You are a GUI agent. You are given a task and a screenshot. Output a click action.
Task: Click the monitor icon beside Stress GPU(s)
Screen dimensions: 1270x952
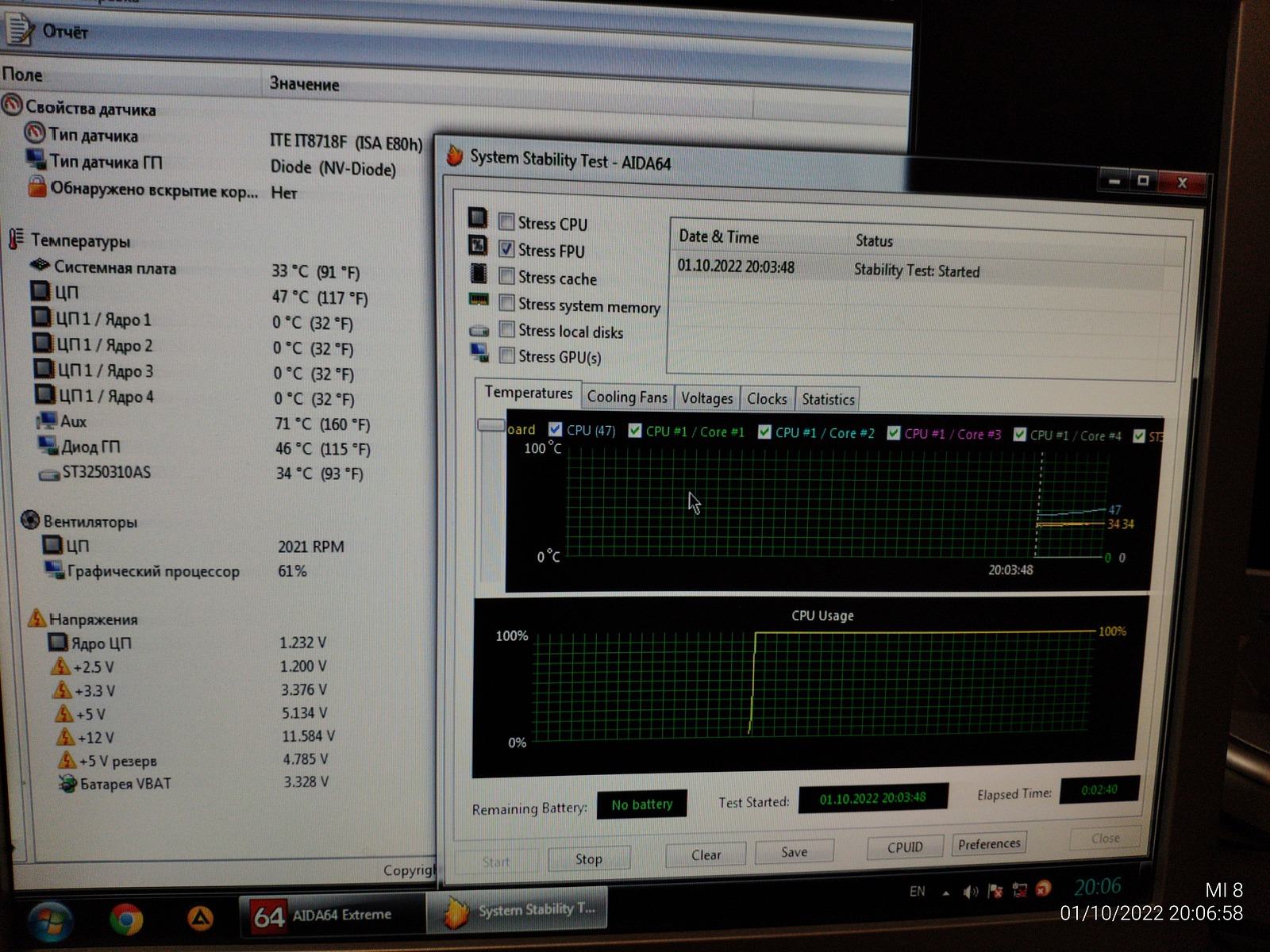click(x=479, y=353)
